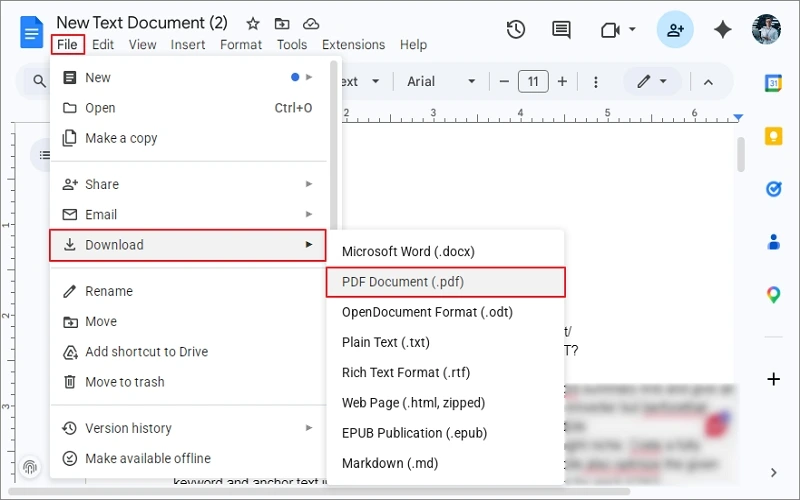Open the paragraph style dropdown arrow
800x500 pixels.
pyautogui.click(x=376, y=82)
